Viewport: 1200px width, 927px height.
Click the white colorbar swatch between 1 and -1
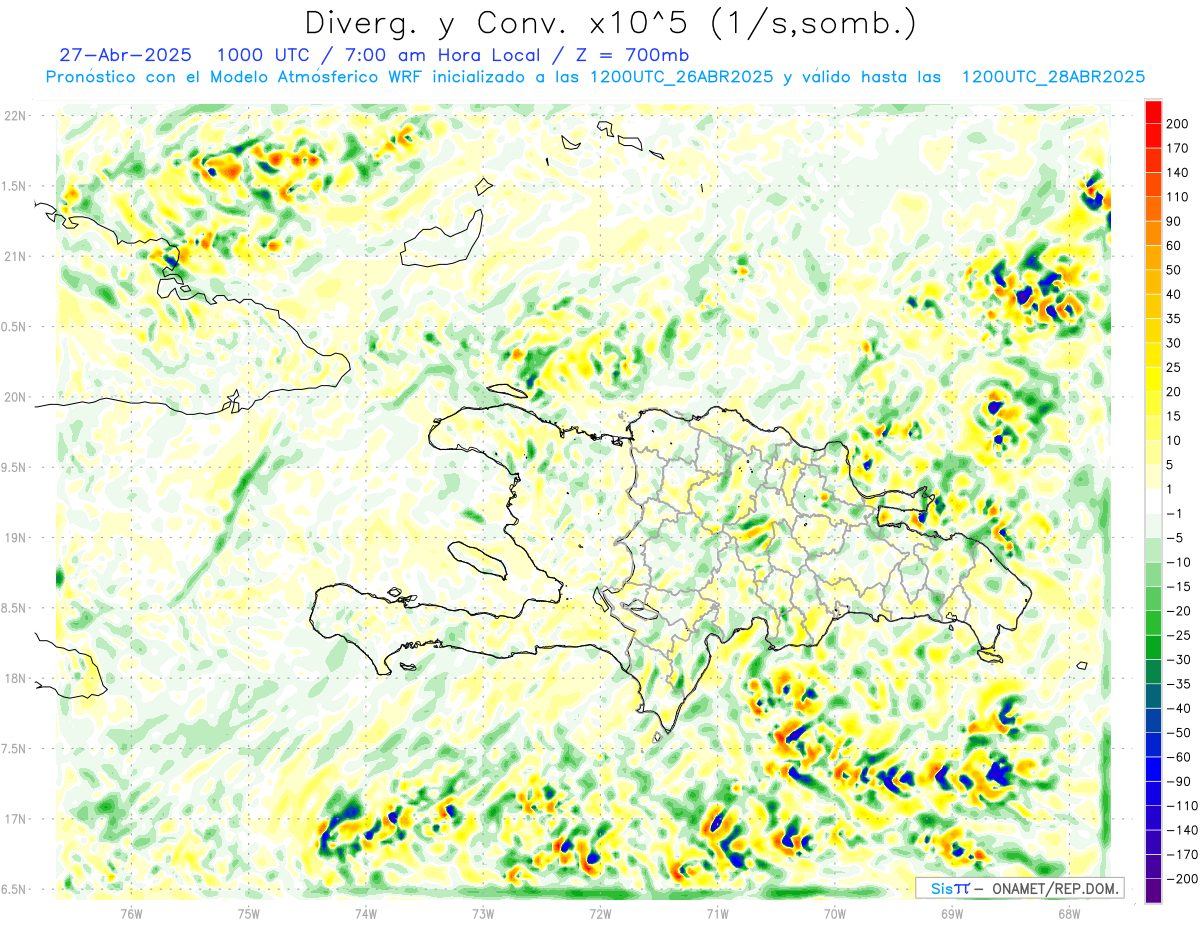(x=1153, y=501)
